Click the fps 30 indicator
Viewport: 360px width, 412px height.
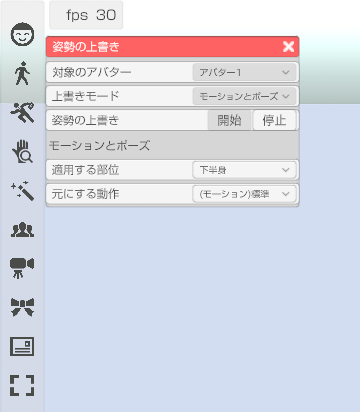[x=86, y=15]
